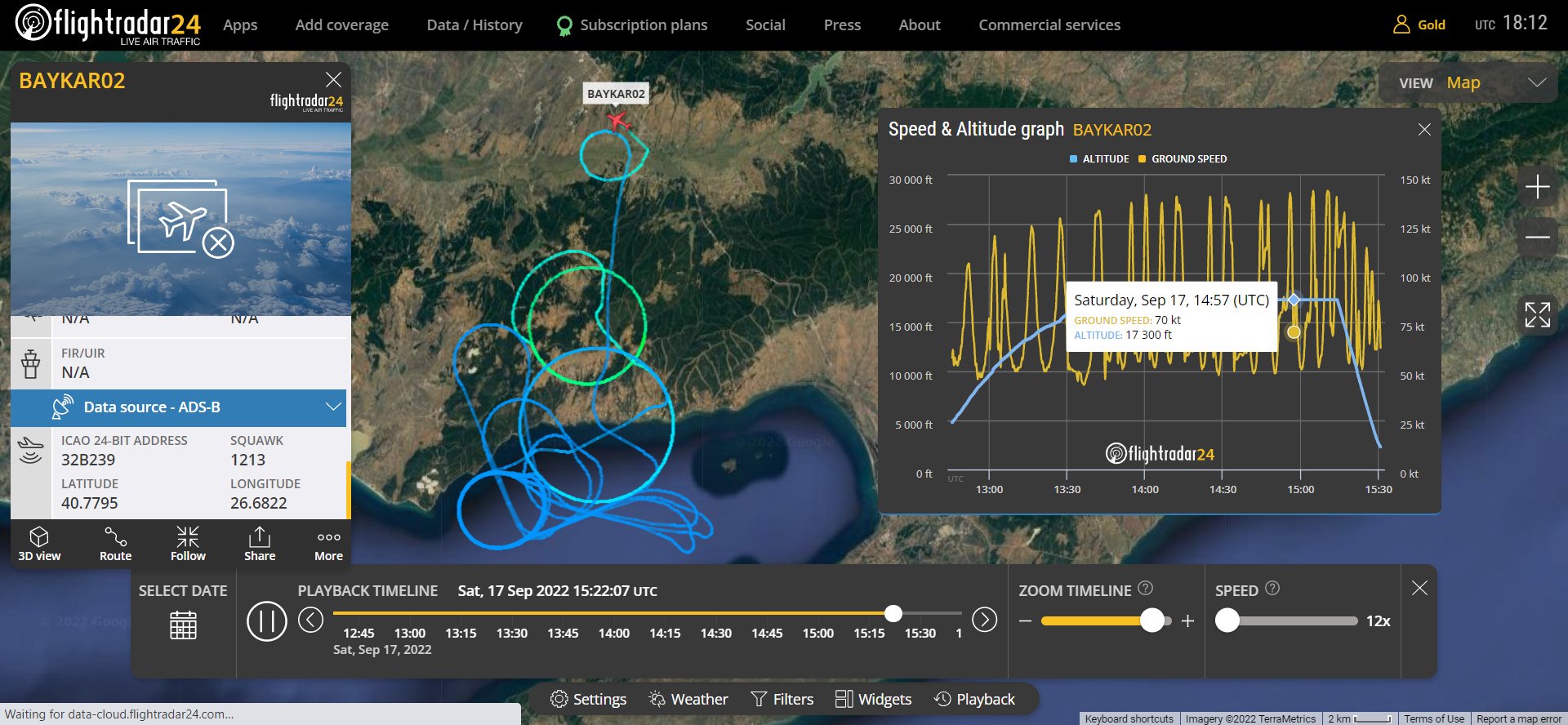Share this flight
The height and width of the screenshot is (725, 1568).
tap(260, 544)
